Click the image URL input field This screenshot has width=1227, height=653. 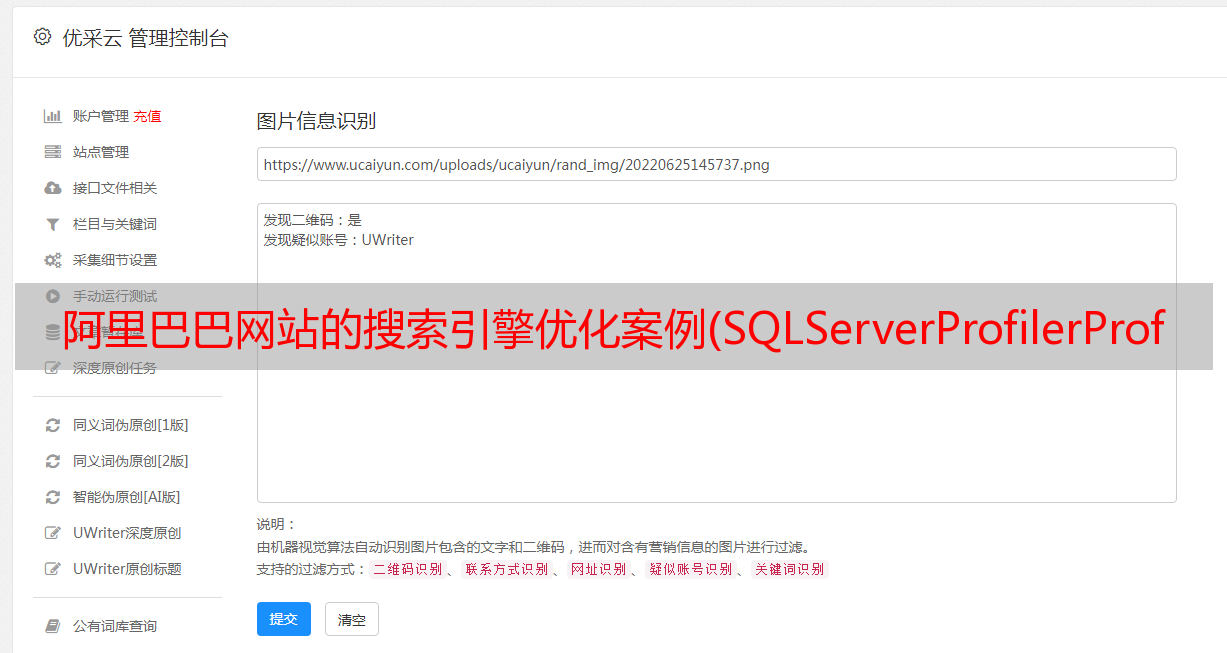(x=716, y=164)
